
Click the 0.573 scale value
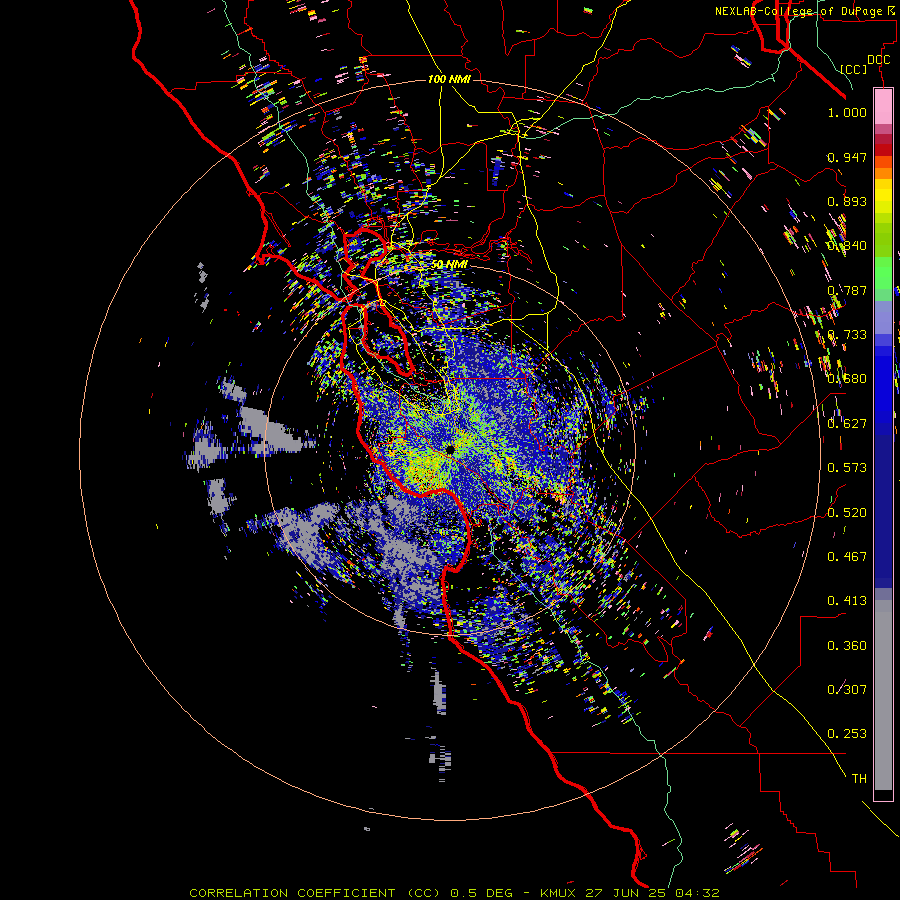(x=847, y=468)
